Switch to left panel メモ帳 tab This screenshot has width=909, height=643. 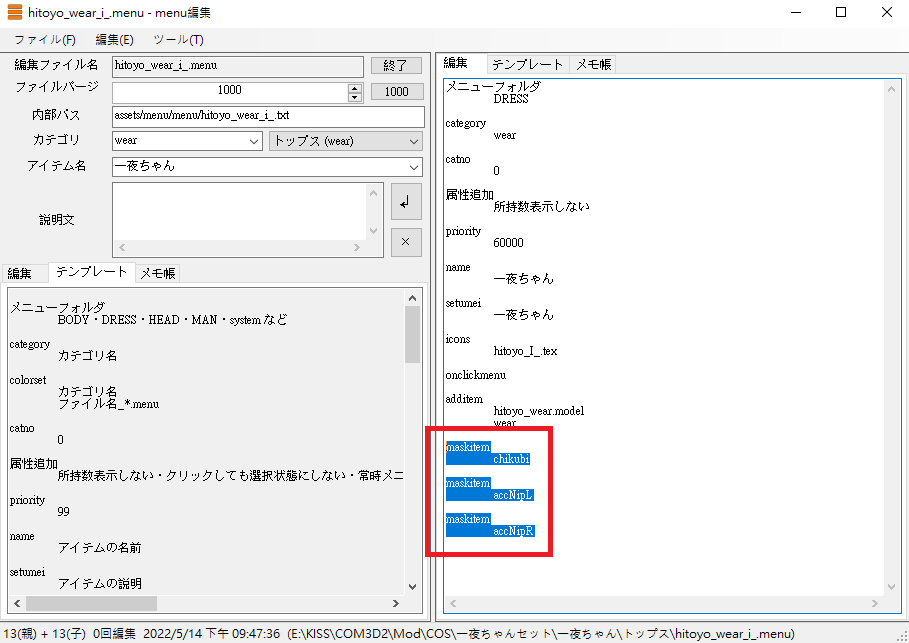tap(158, 273)
